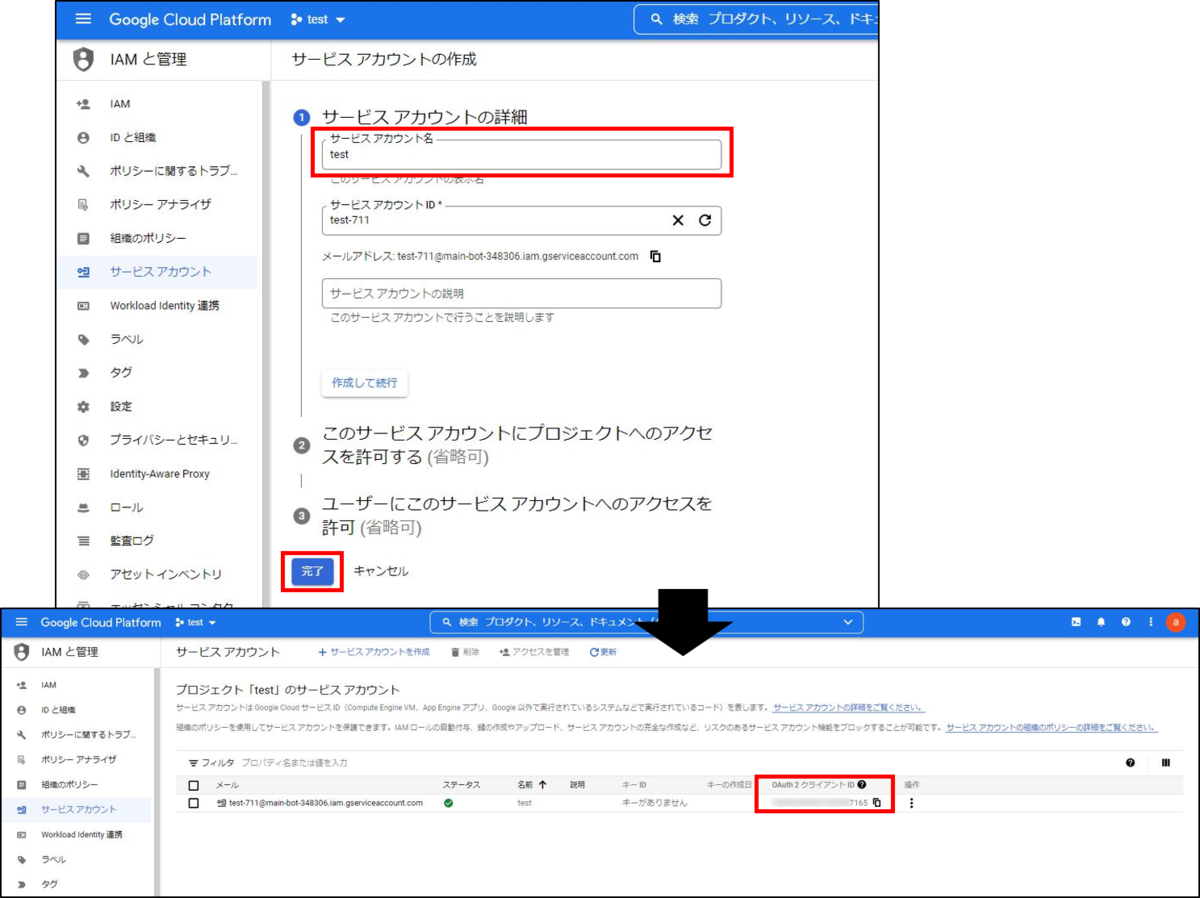Open Google Cloud notifications bell

[x=1102, y=622]
